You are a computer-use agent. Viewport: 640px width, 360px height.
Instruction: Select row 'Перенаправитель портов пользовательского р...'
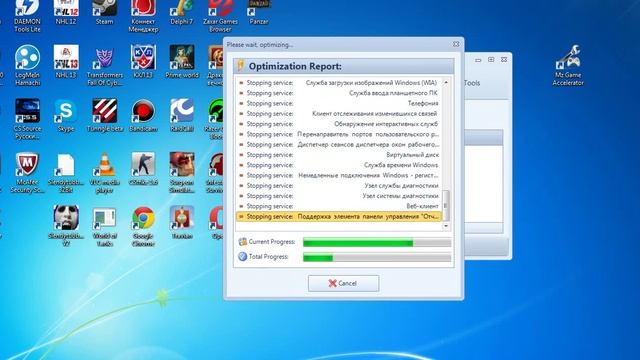(339, 134)
